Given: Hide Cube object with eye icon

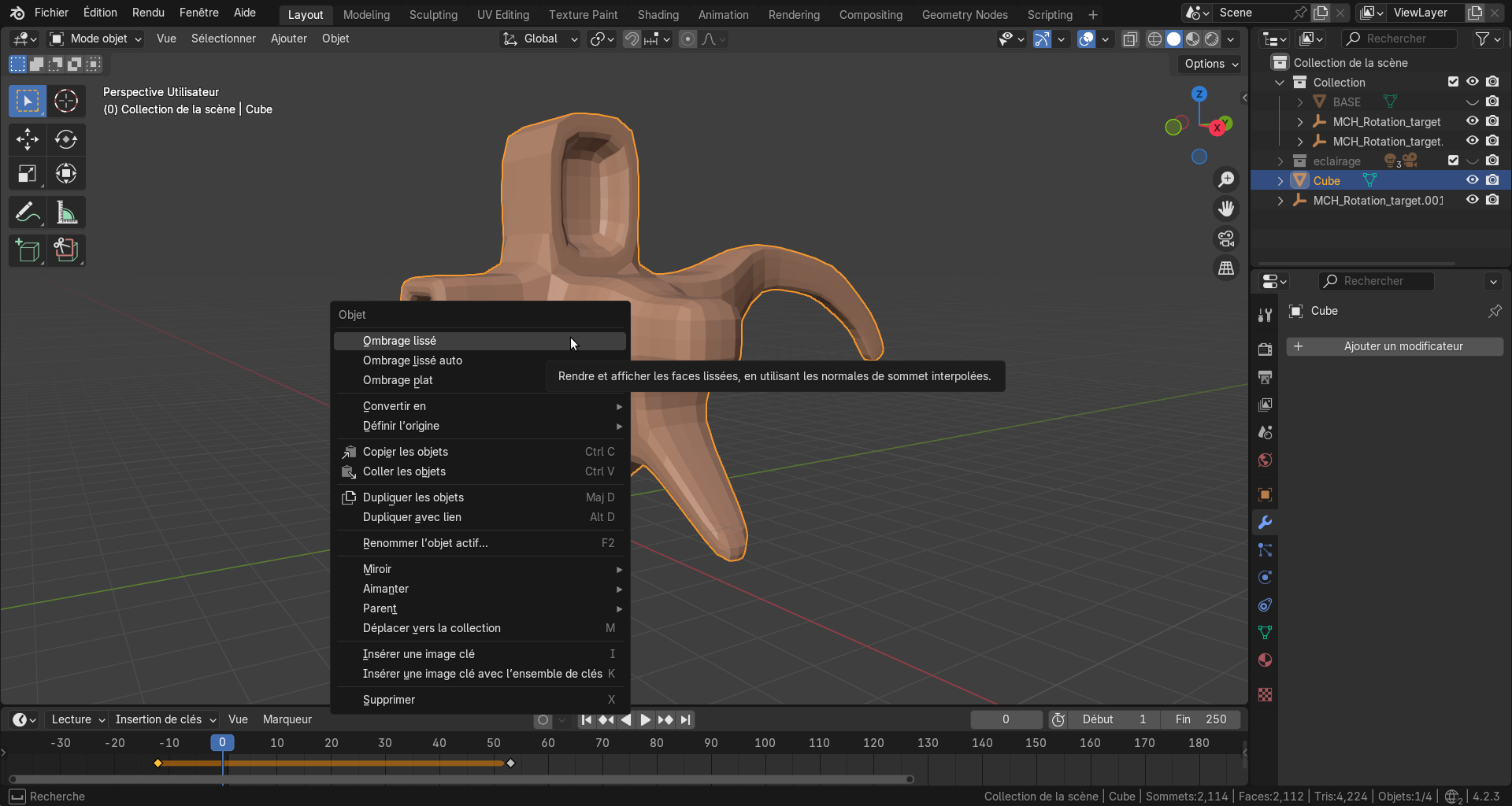Looking at the screenshot, I should (1472, 180).
